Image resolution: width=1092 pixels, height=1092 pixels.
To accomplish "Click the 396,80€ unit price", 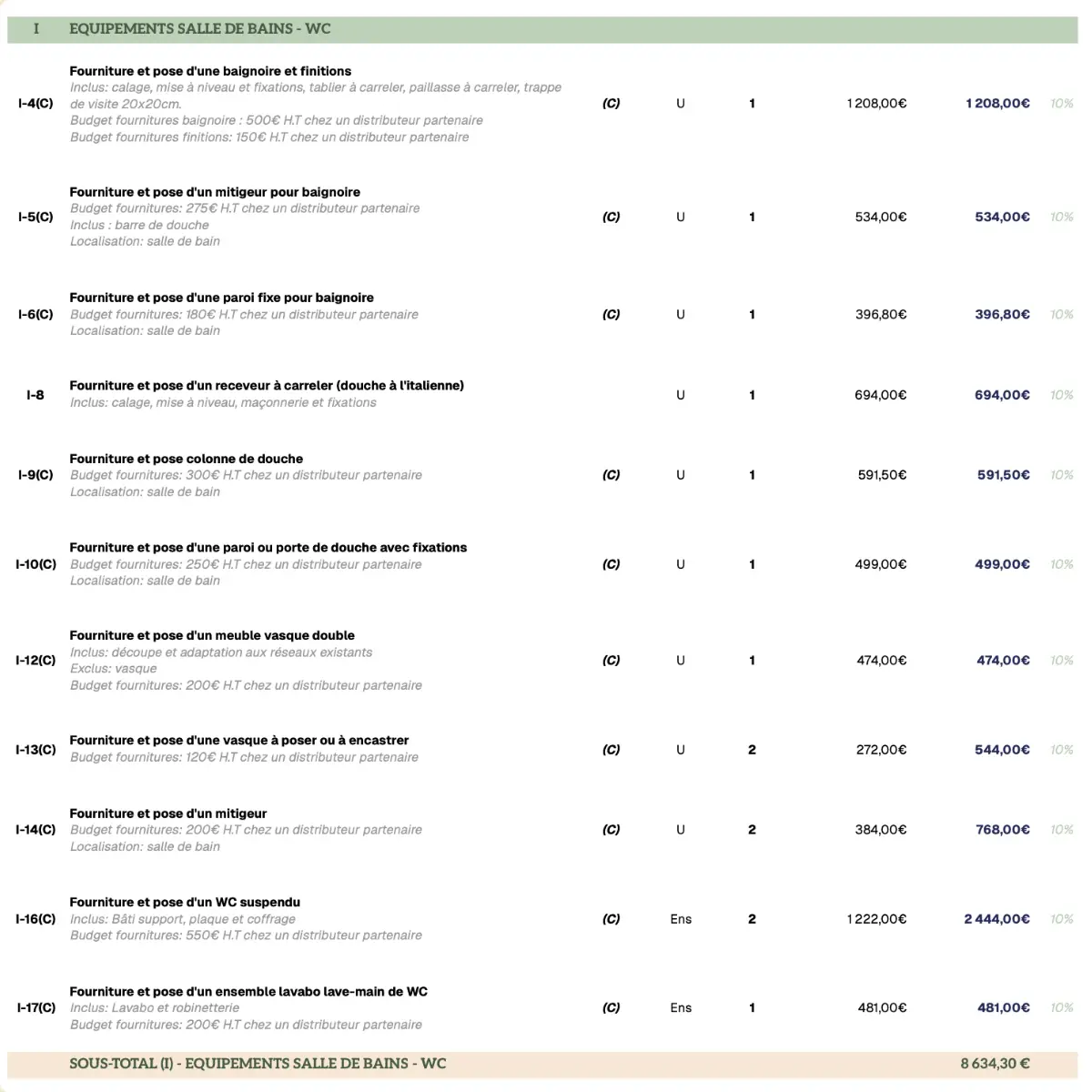I will (880, 315).
